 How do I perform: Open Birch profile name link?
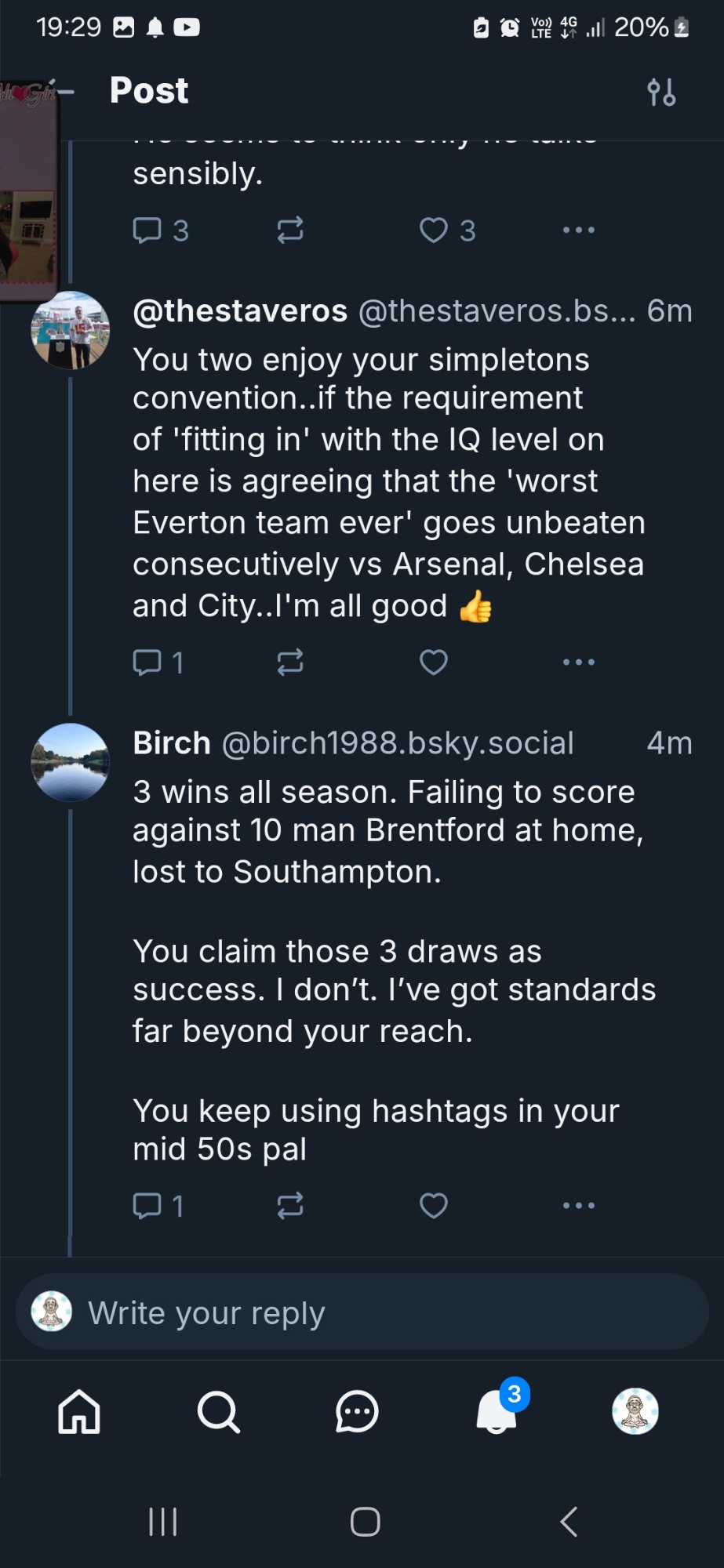click(172, 743)
